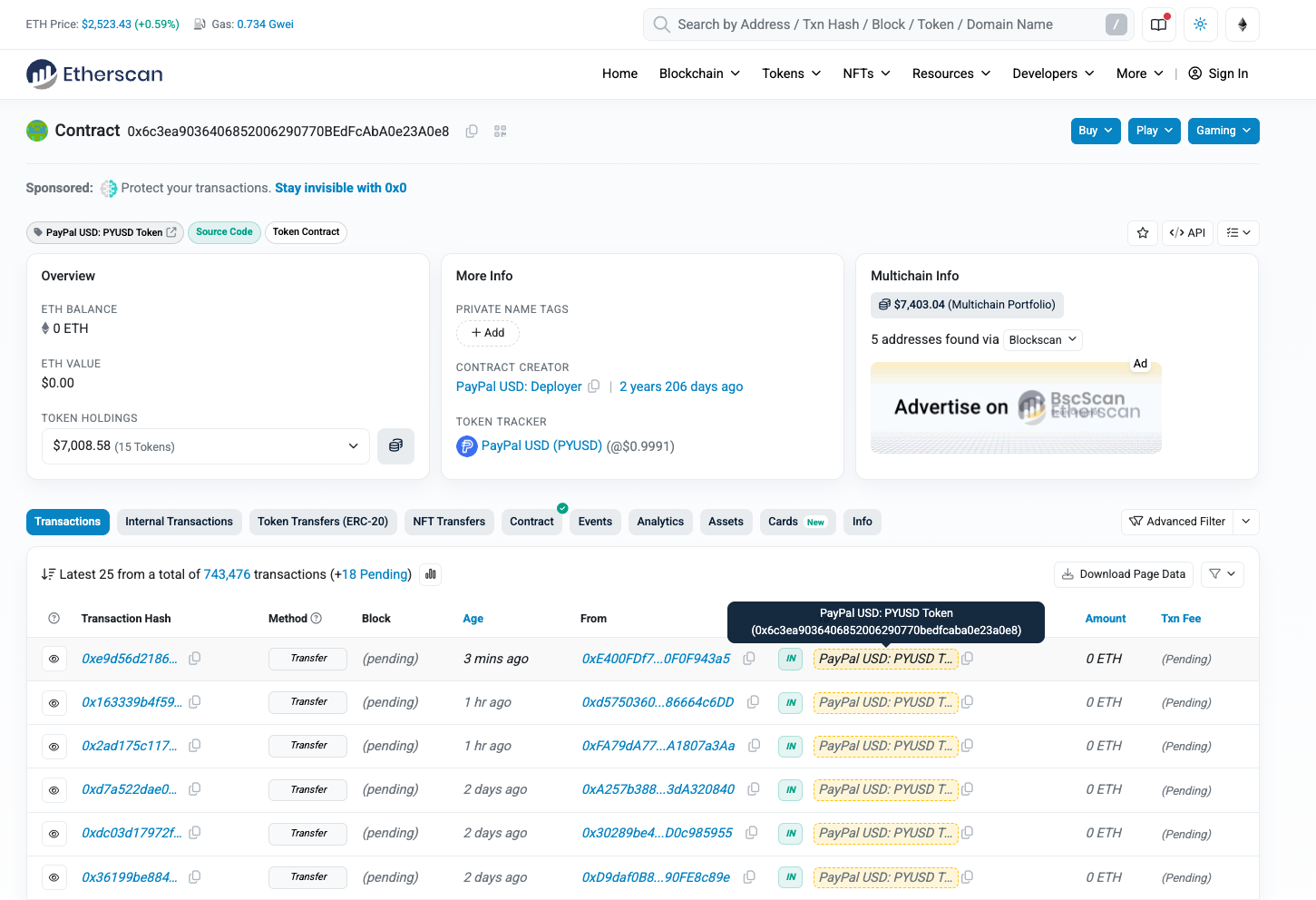Open the Buy dropdown button

point(1096,131)
